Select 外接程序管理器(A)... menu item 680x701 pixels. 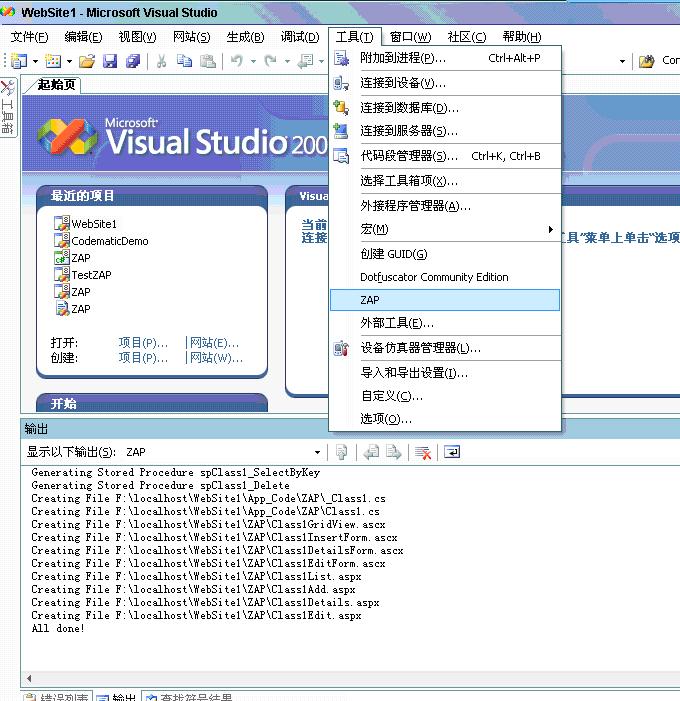445,206
